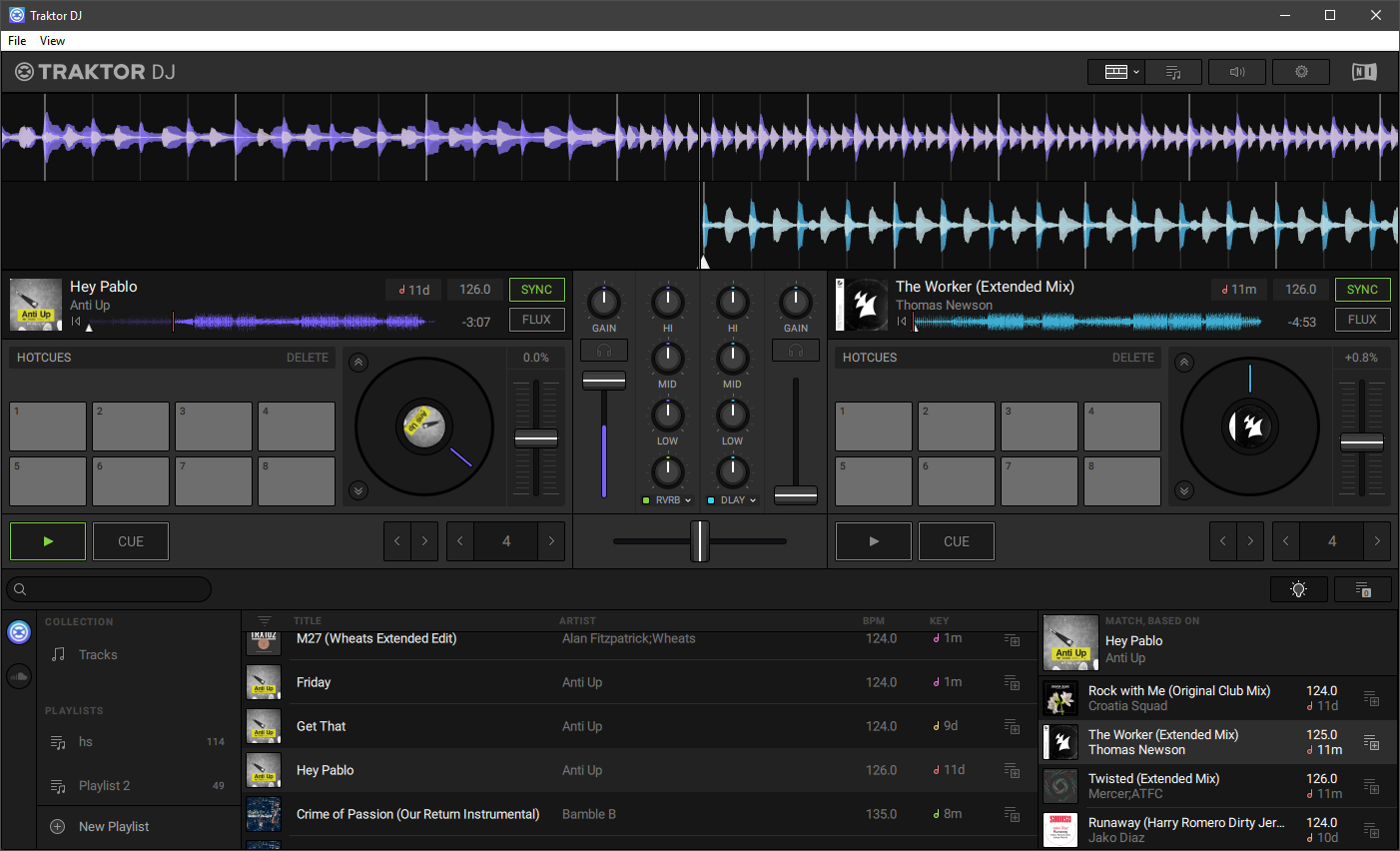This screenshot has width=1400, height=851.
Task: Click the left channel volume fader
Action: coord(604,381)
